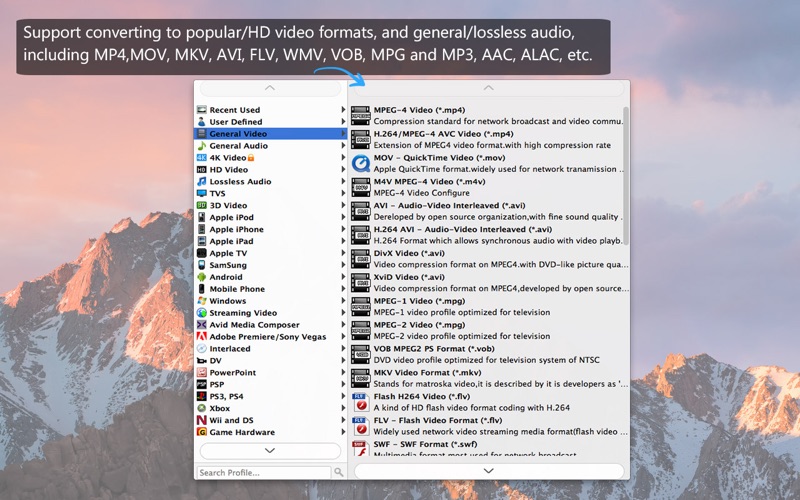Click scroll-down button below the category list
Screen dimensions: 800x500
(x=270, y=451)
